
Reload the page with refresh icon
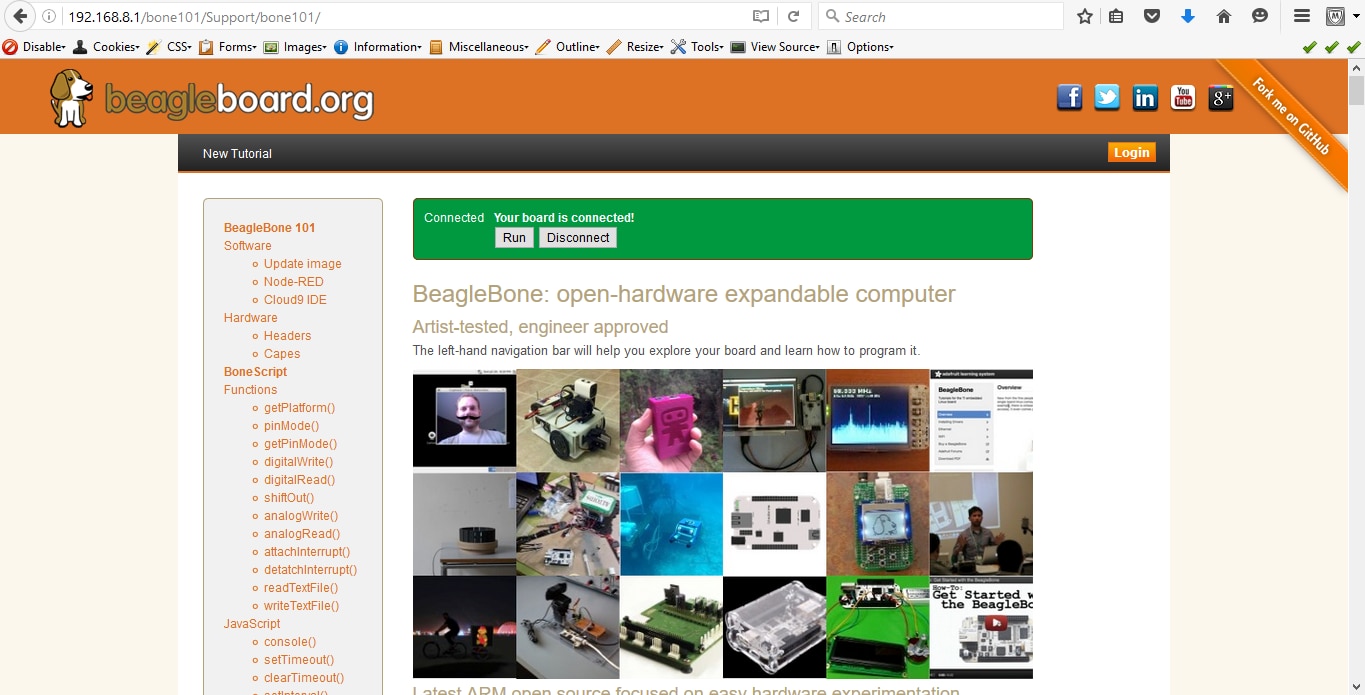[x=793, y=17]
